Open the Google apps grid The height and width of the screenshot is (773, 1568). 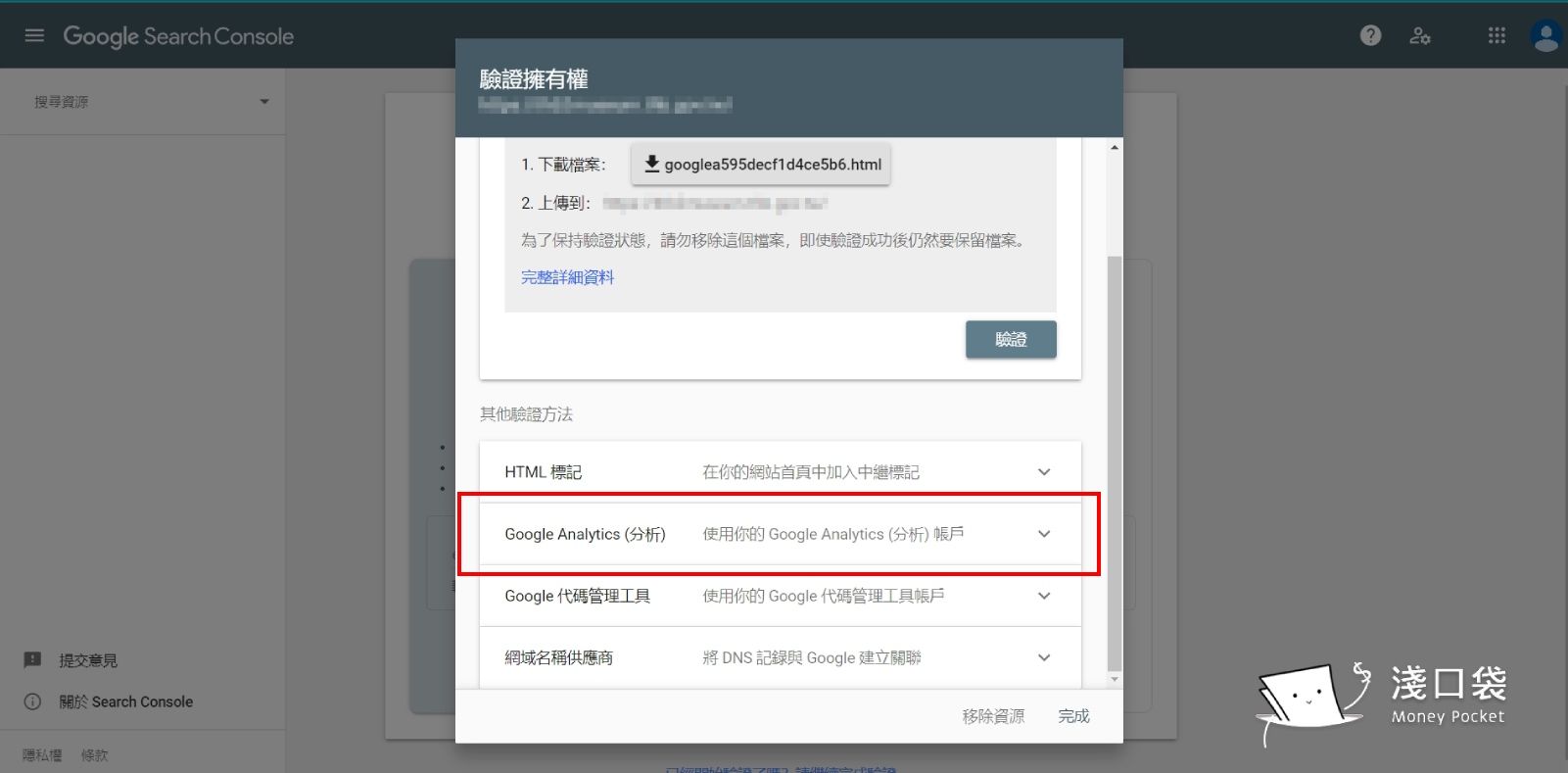point(1497,35)
